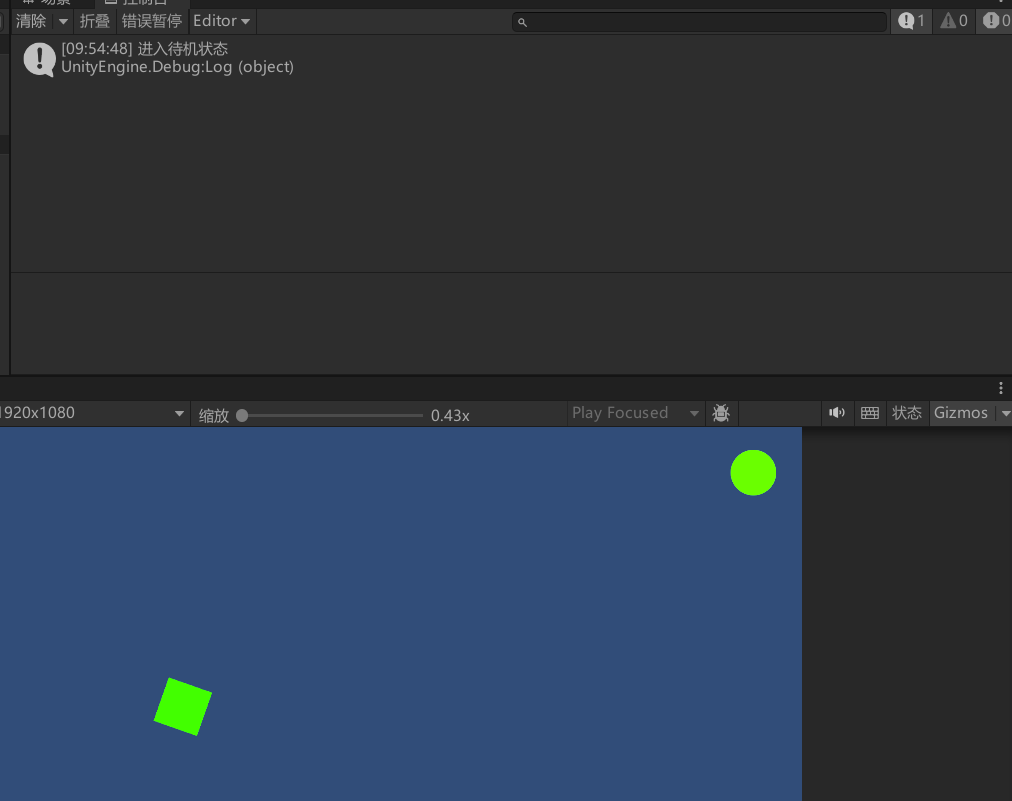Image resolution: width=1012 pixels, height=801 pixels.
Task: Click the frame debugger bug icon
Action: pos(721,413)
